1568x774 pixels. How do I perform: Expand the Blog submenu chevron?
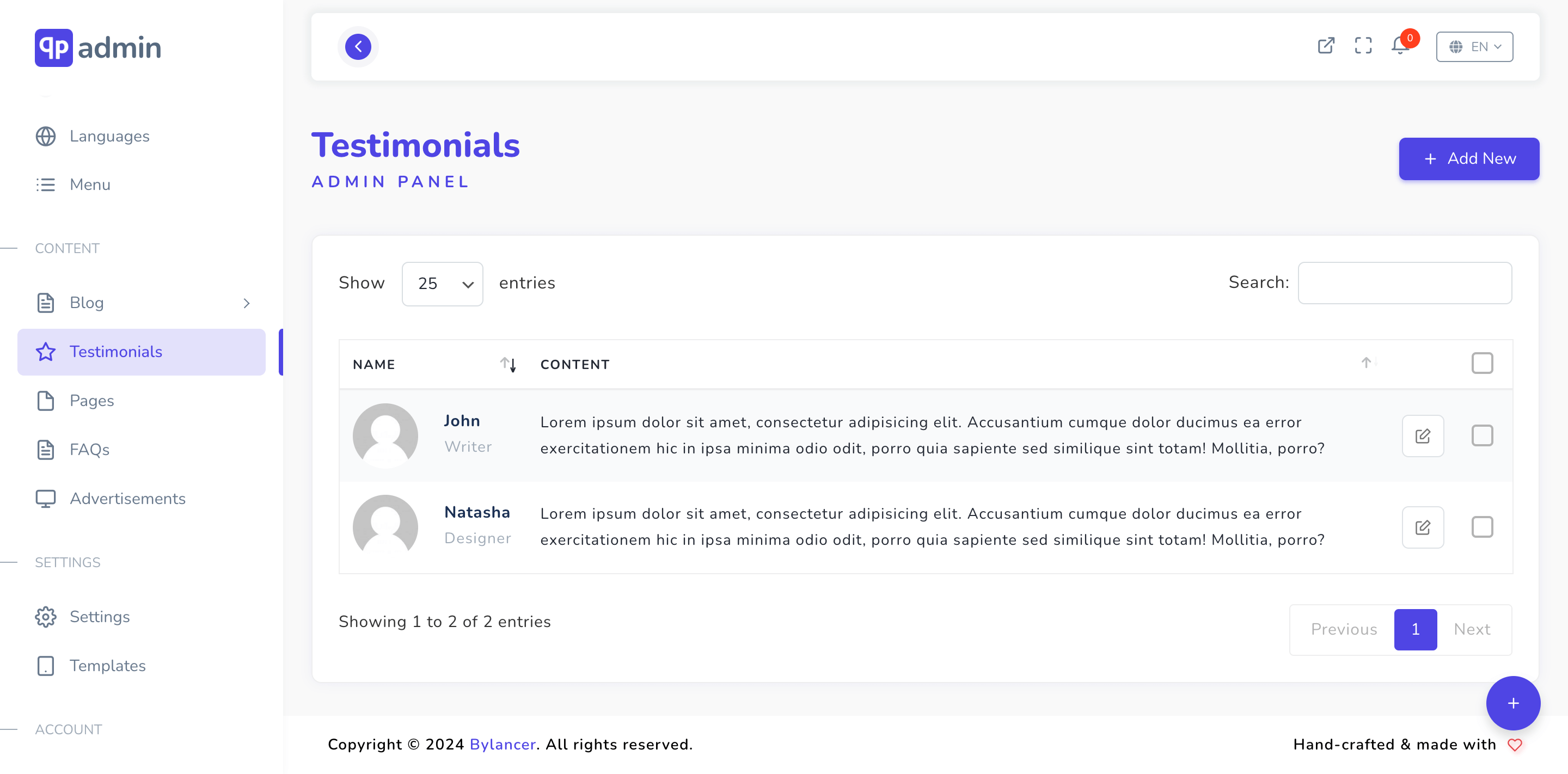pos(246,303)
